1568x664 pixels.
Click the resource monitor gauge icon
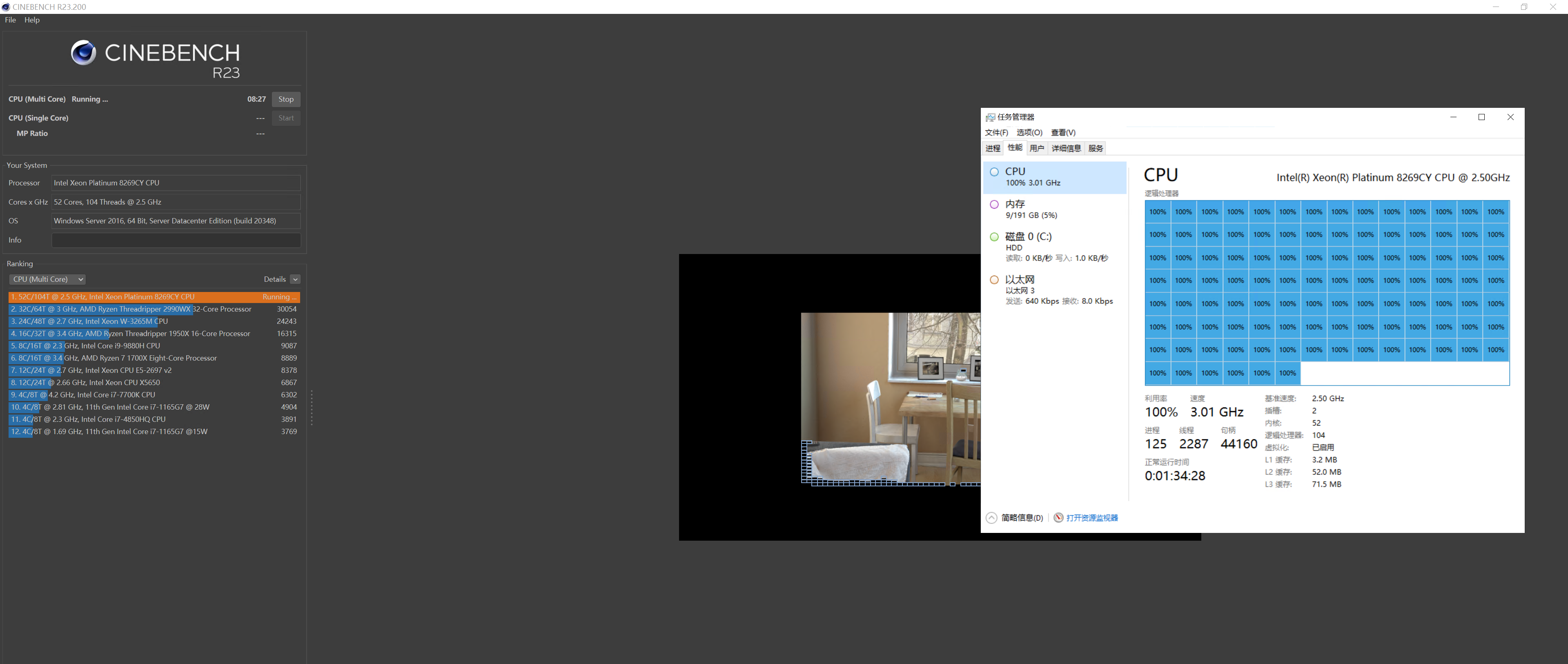[1058, 518]
